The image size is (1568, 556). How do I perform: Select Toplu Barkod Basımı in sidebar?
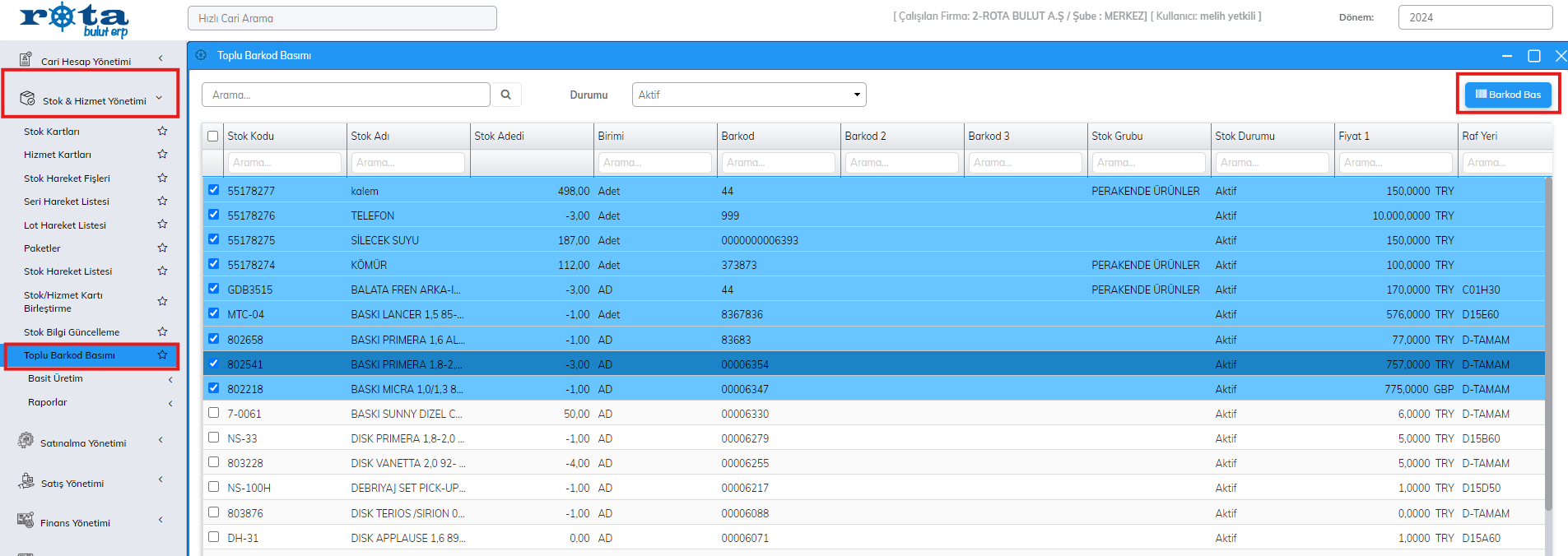coord(69,355)
